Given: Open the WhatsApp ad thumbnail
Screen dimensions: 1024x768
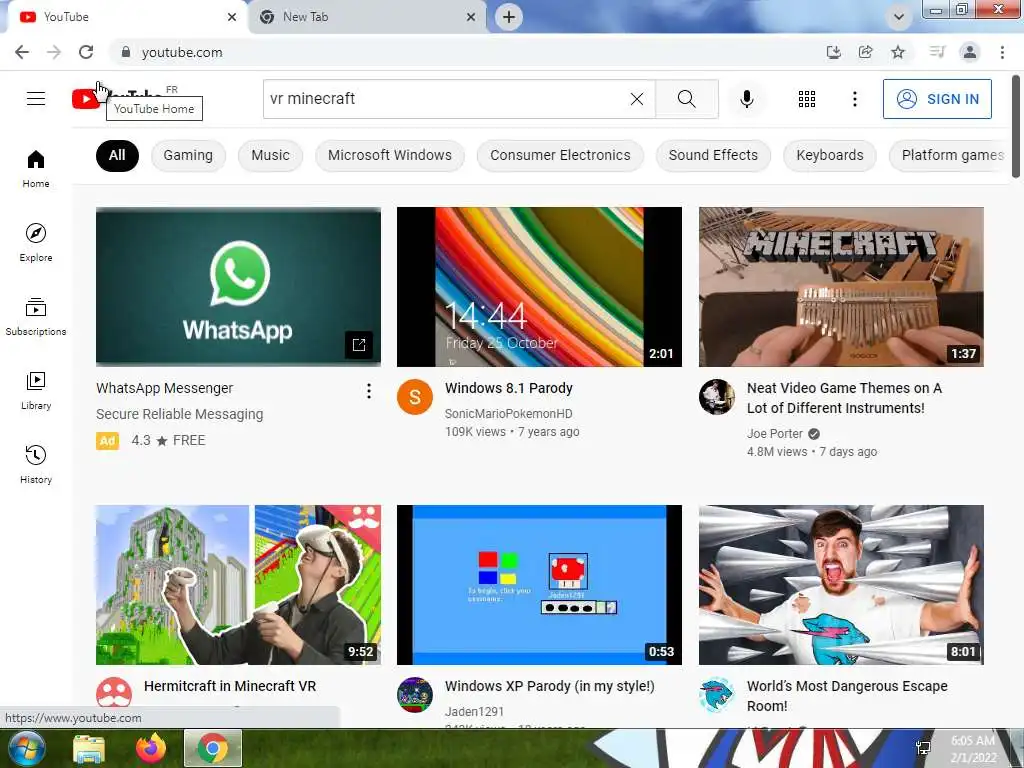Looking at the screenshot, I should pos(238,287).
